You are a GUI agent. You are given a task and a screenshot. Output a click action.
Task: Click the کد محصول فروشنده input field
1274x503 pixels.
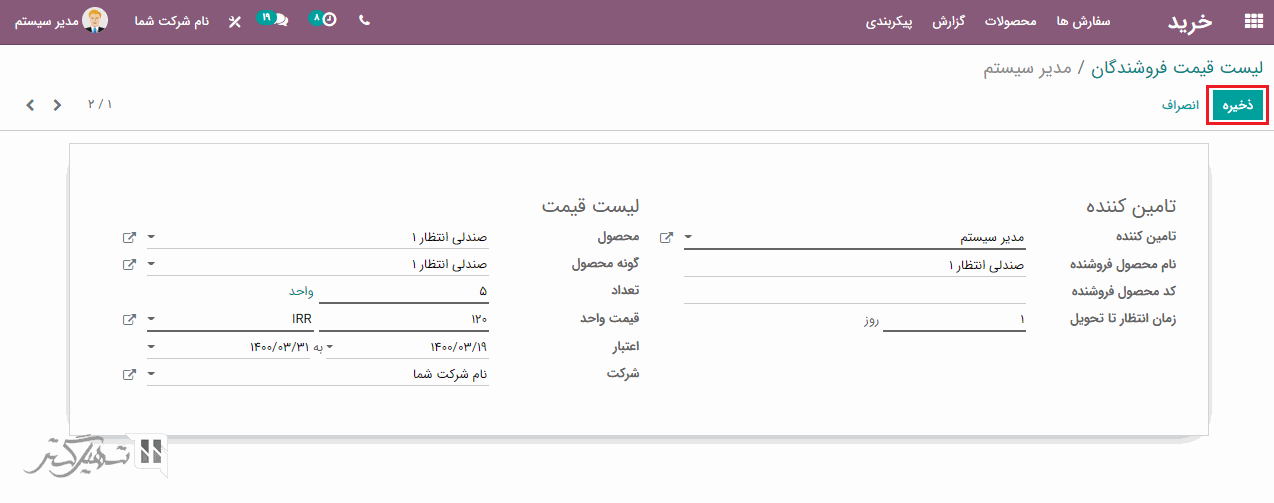(855, 292)
